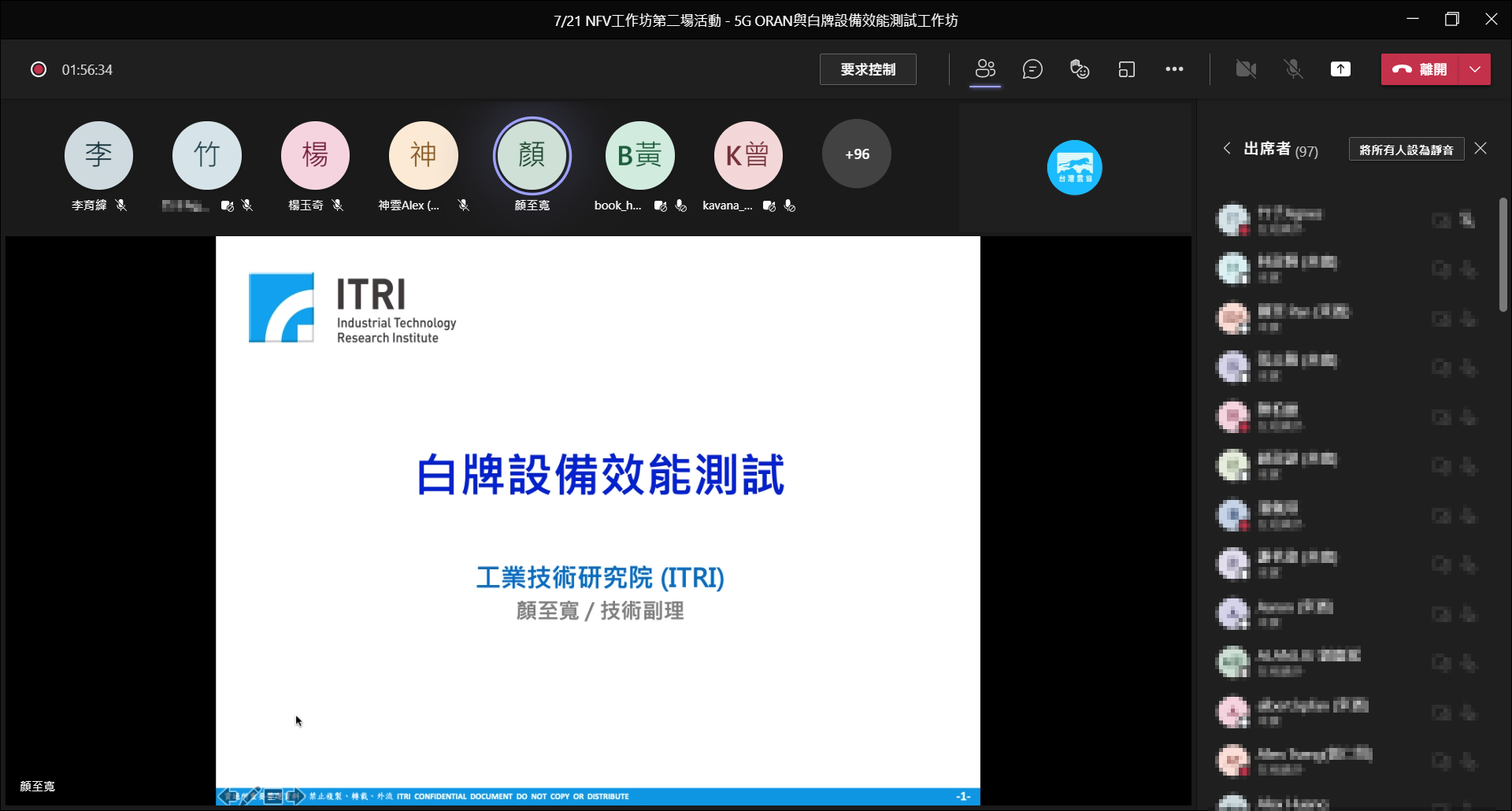Open the more actions ellipsis menu

1174,69
